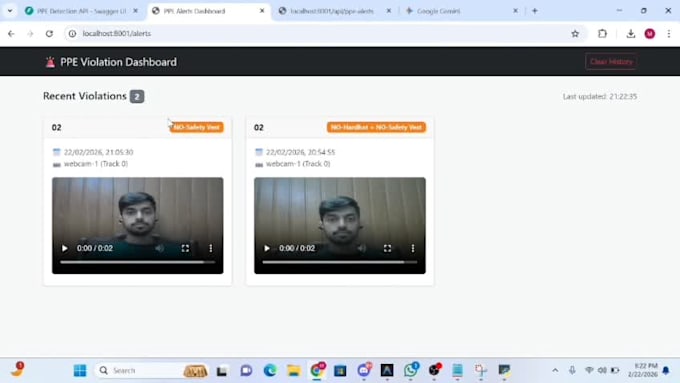Seek in the 20:54:55 video progress bar

pyautogui.click(x=340, y=262)
